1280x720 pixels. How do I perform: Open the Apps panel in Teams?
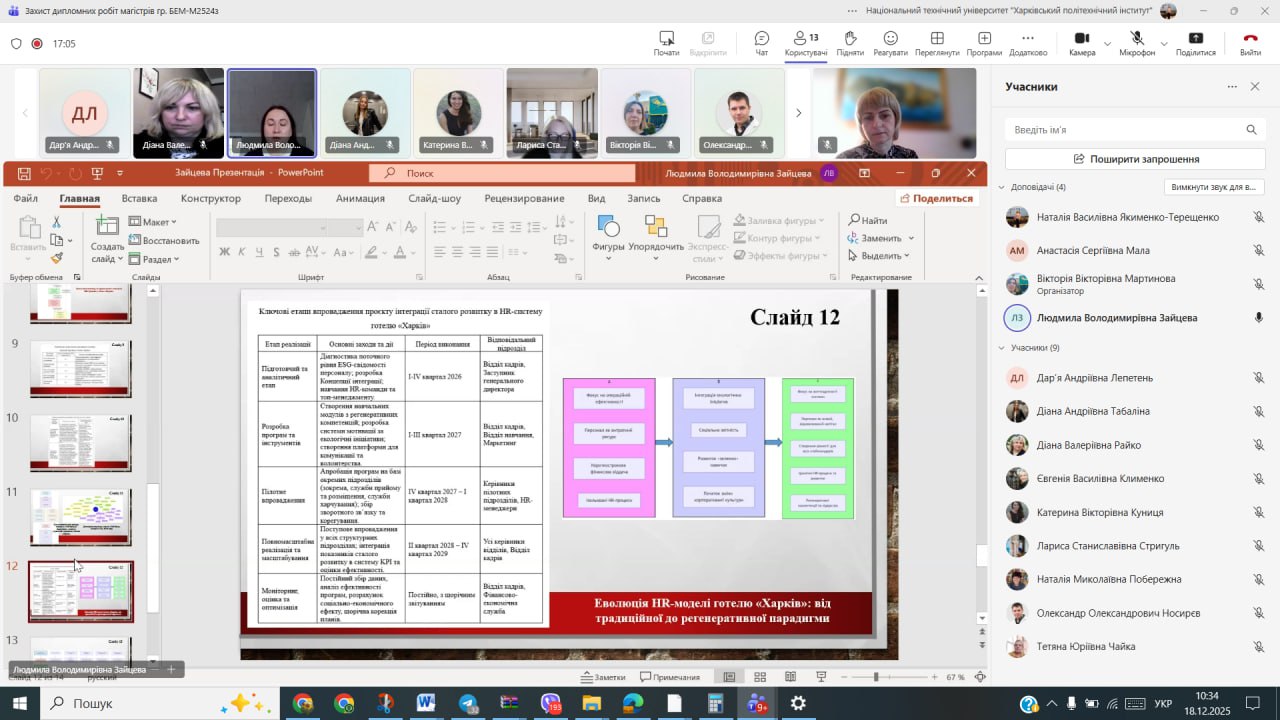(984, 43)
